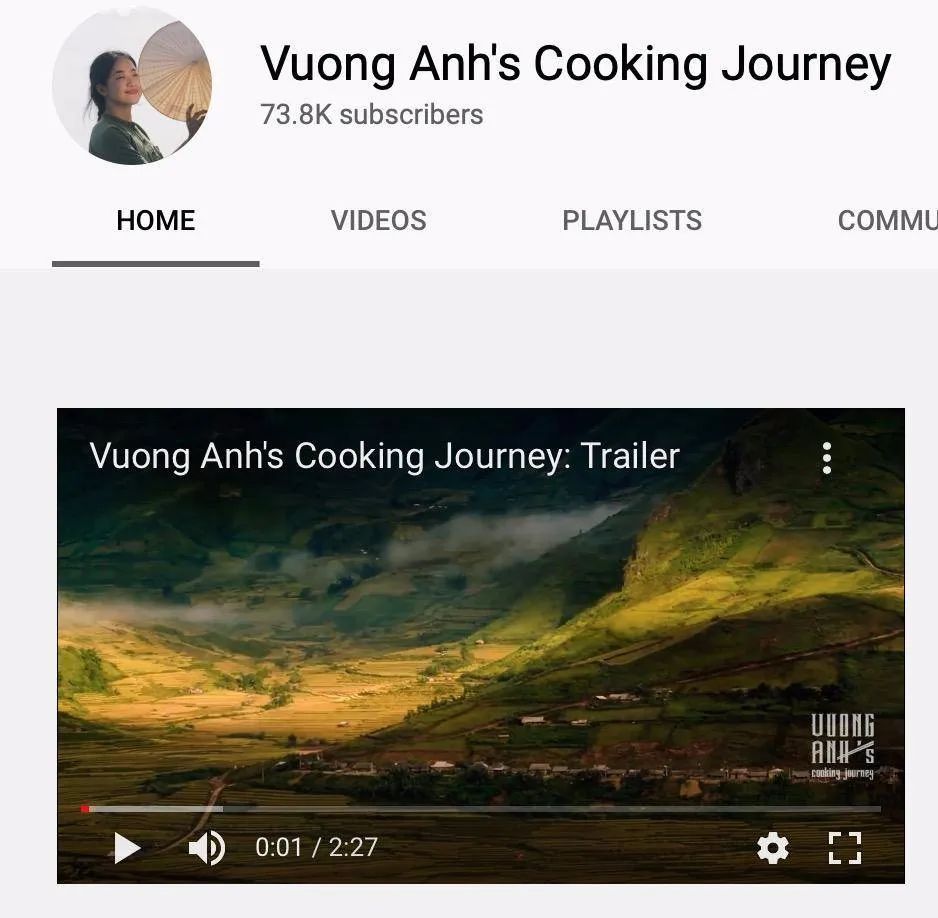Play the channel trailer video
The width and height of the screenshot is (938, 918).
(x=127, y=847)
